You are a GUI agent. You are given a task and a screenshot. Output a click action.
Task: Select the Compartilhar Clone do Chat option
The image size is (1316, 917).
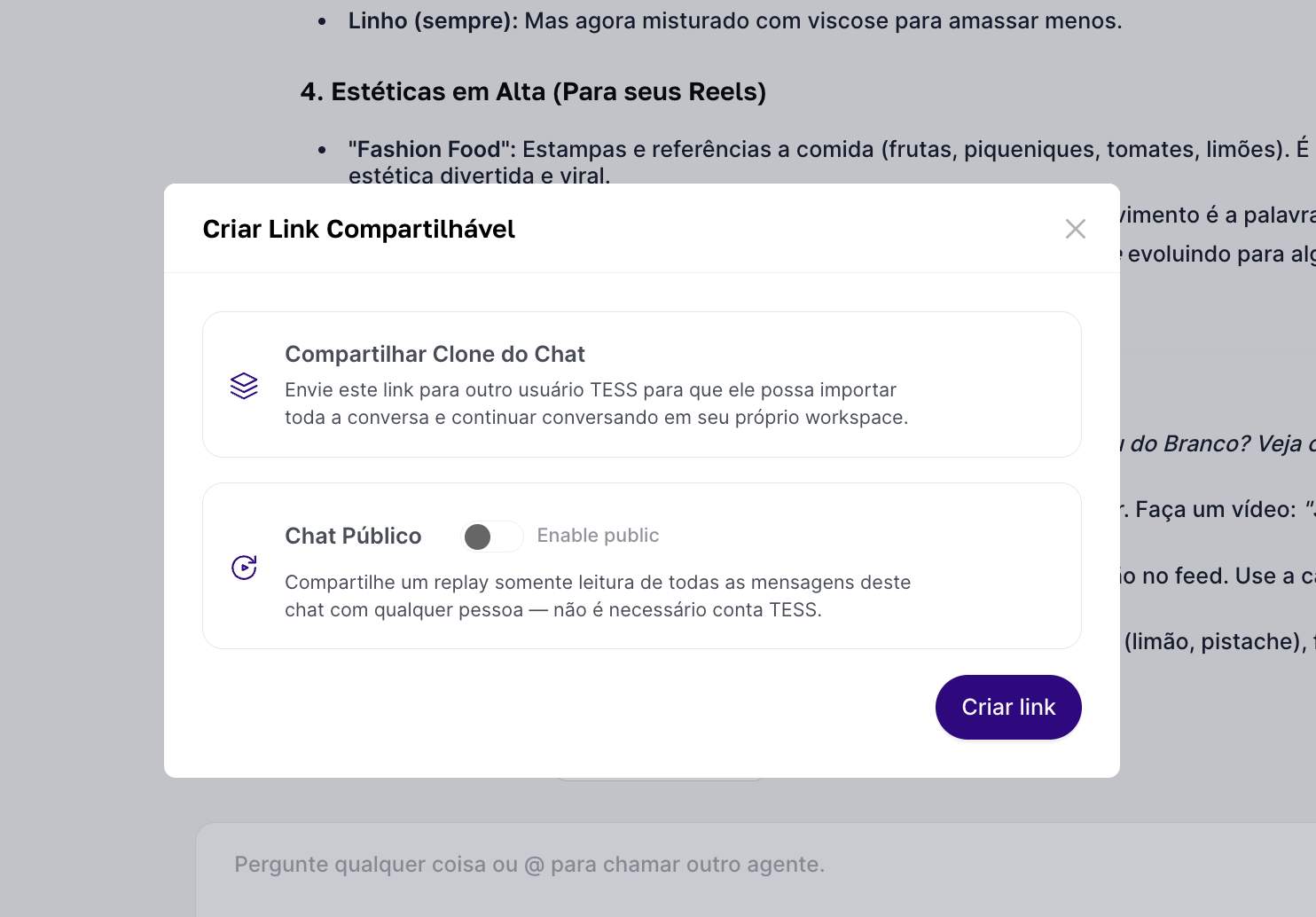pyautogui.click(x=642, y=384)
